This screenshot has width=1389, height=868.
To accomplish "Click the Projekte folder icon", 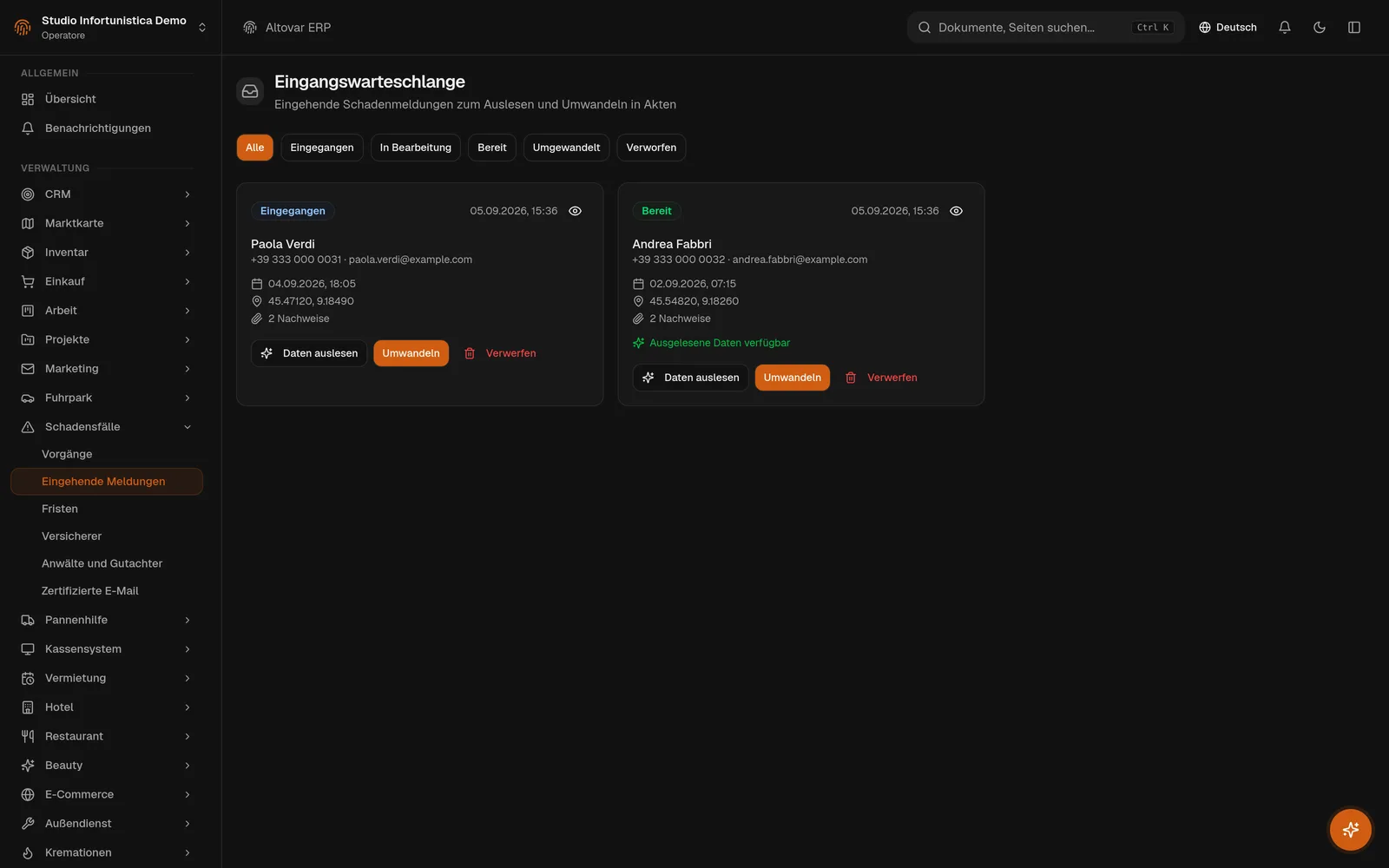I will (x=28, y=339).
